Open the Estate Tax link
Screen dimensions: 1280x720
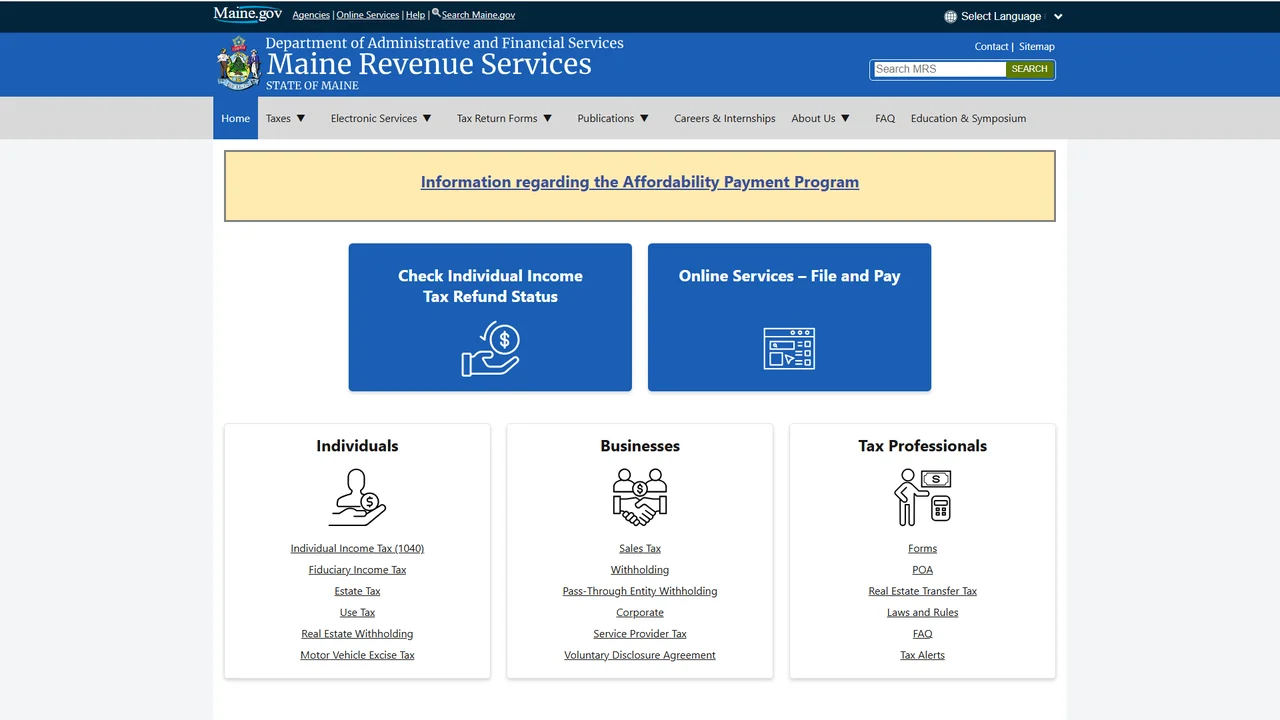(x=357, y=591)
